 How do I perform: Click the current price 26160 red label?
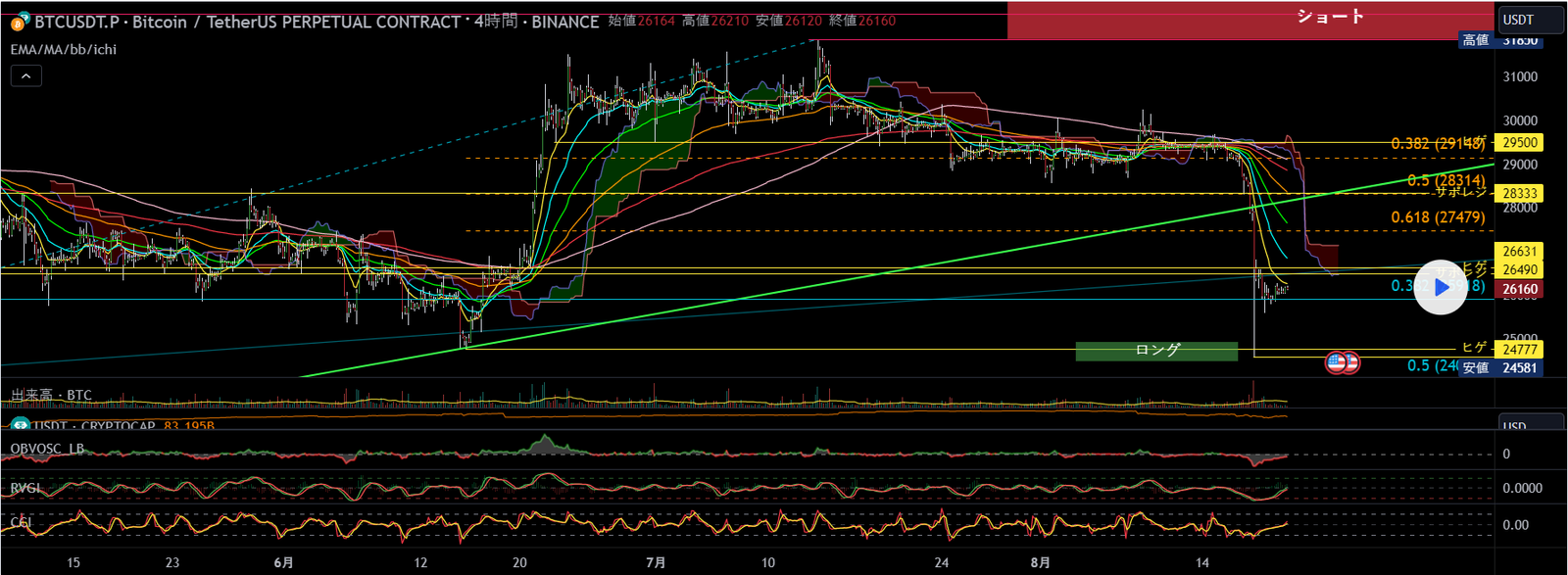[1519, 289]
